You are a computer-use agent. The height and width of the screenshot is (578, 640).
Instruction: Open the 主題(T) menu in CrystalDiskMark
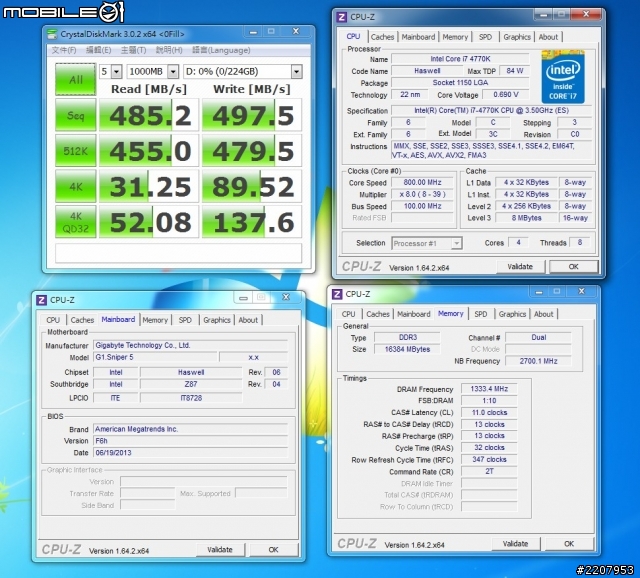click(133, 50)
